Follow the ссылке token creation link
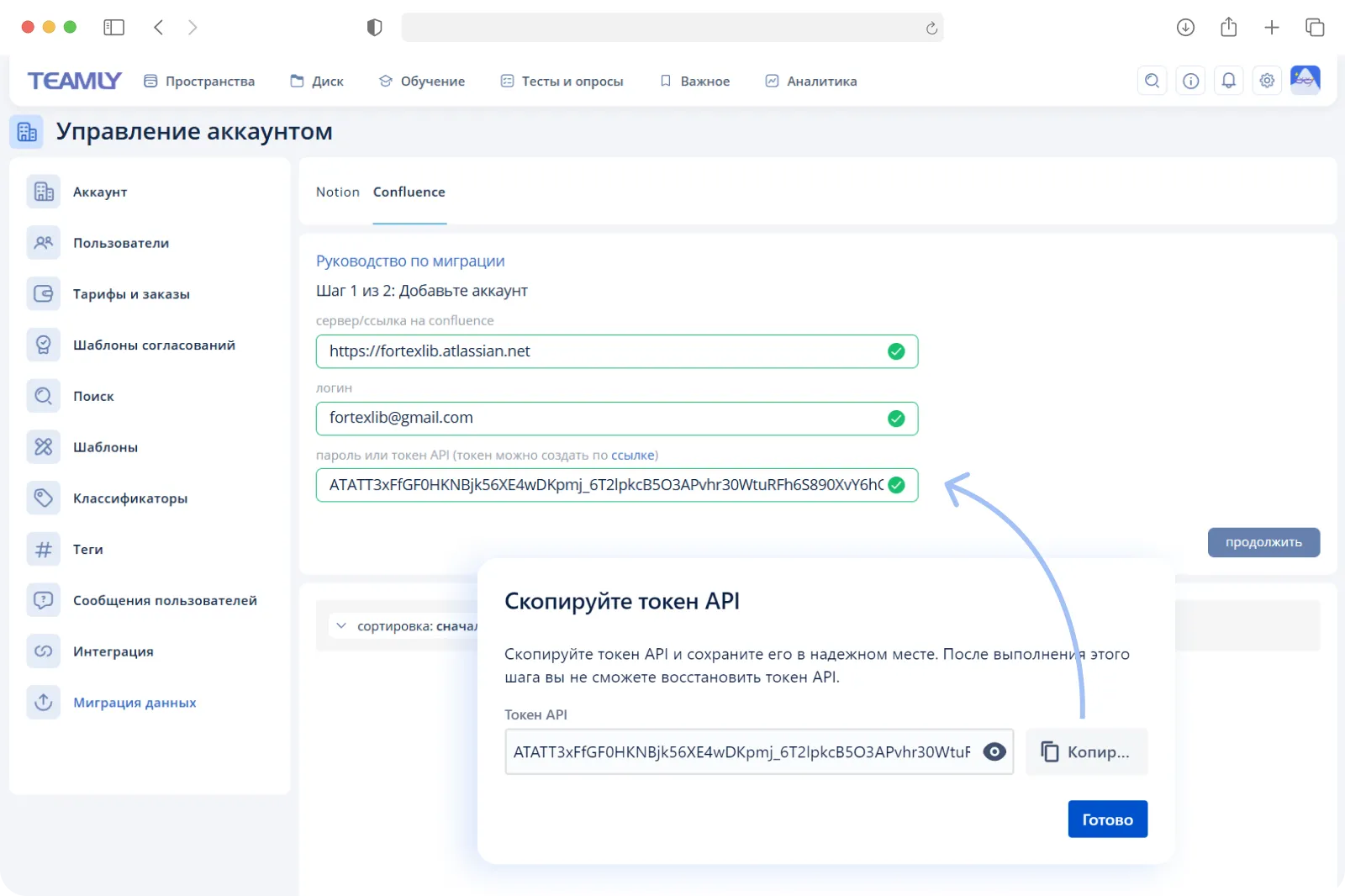The width and height of the screenshot is (1345, 896). click(x=632, y=455)
